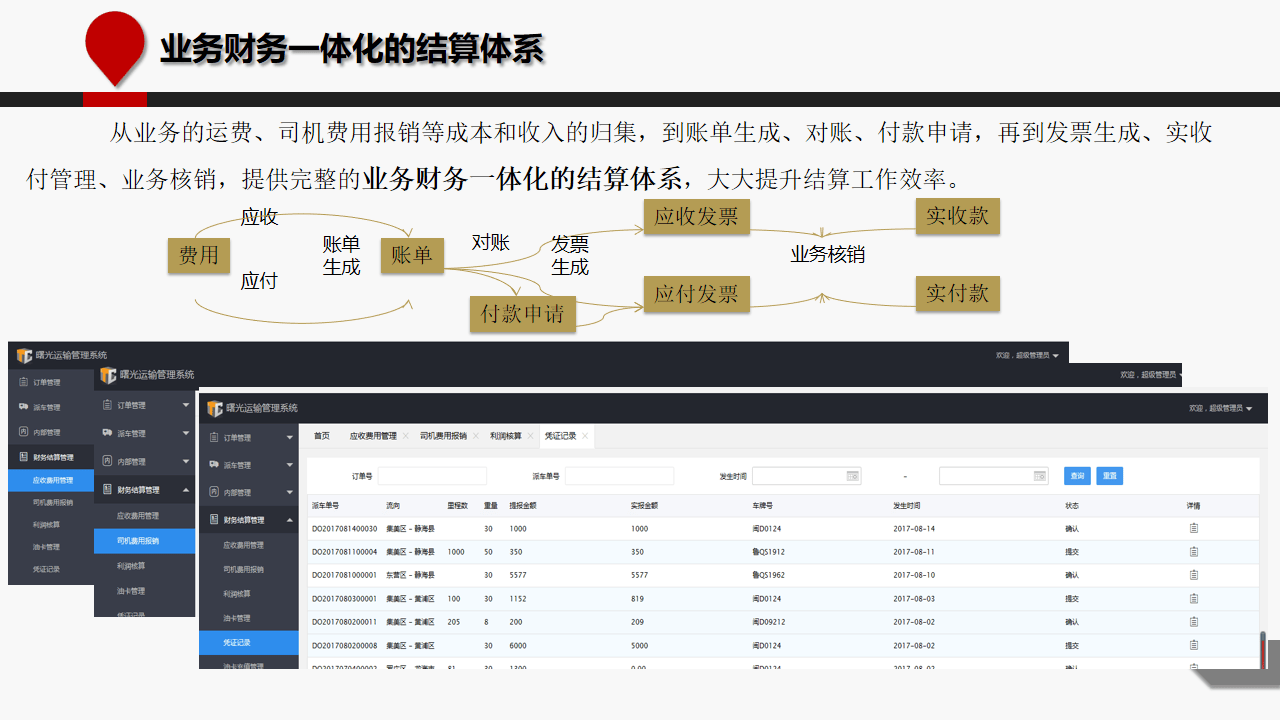Open details icon for row DO2017080200008
Viewport: 1280px width, 720px height.
pos(1194,646)
